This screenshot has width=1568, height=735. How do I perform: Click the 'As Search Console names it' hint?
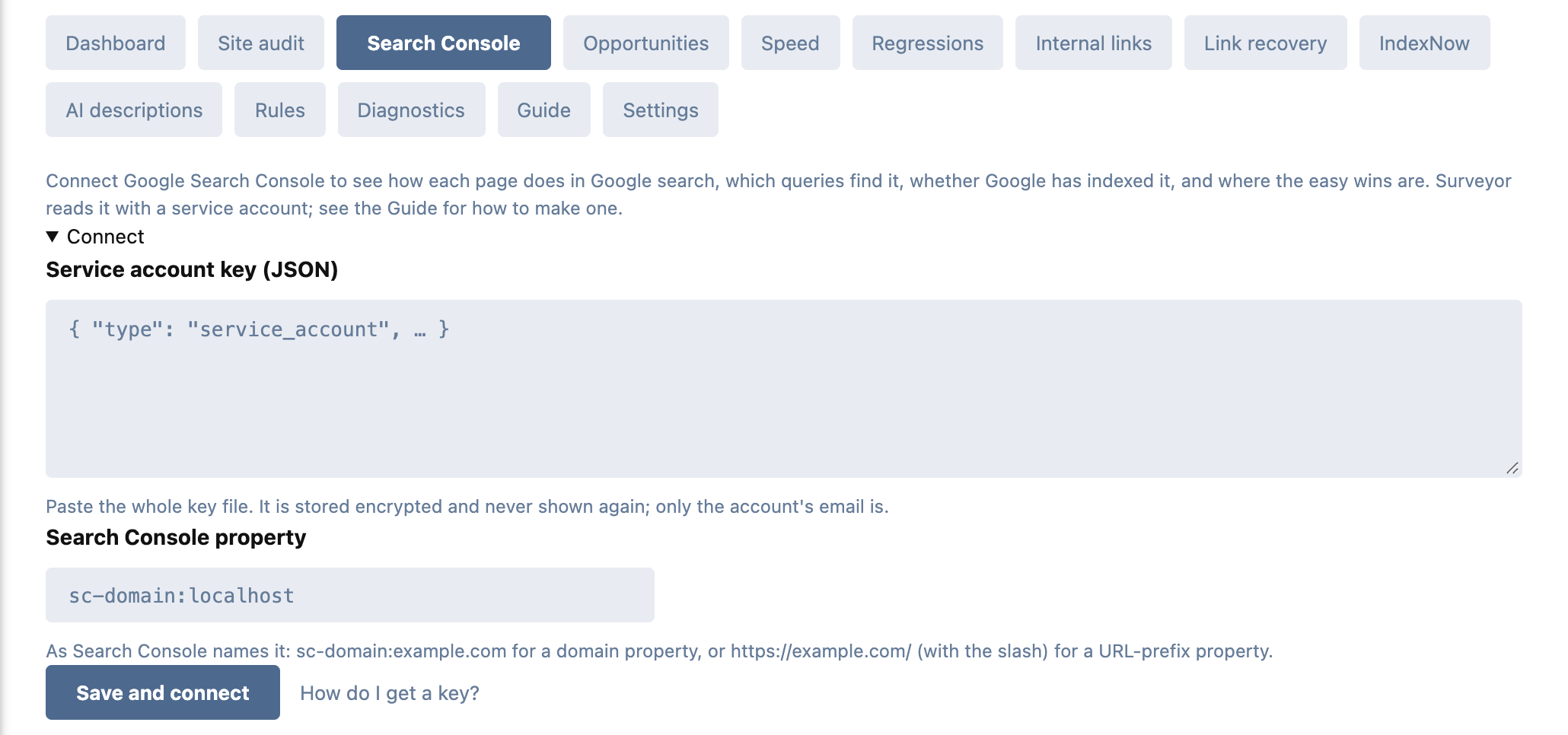click(x=659, y=651)
